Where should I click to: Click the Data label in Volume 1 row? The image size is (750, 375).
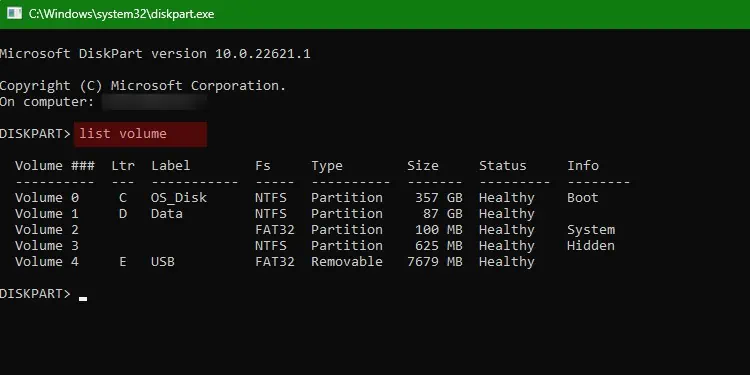[x=167, y=213]
